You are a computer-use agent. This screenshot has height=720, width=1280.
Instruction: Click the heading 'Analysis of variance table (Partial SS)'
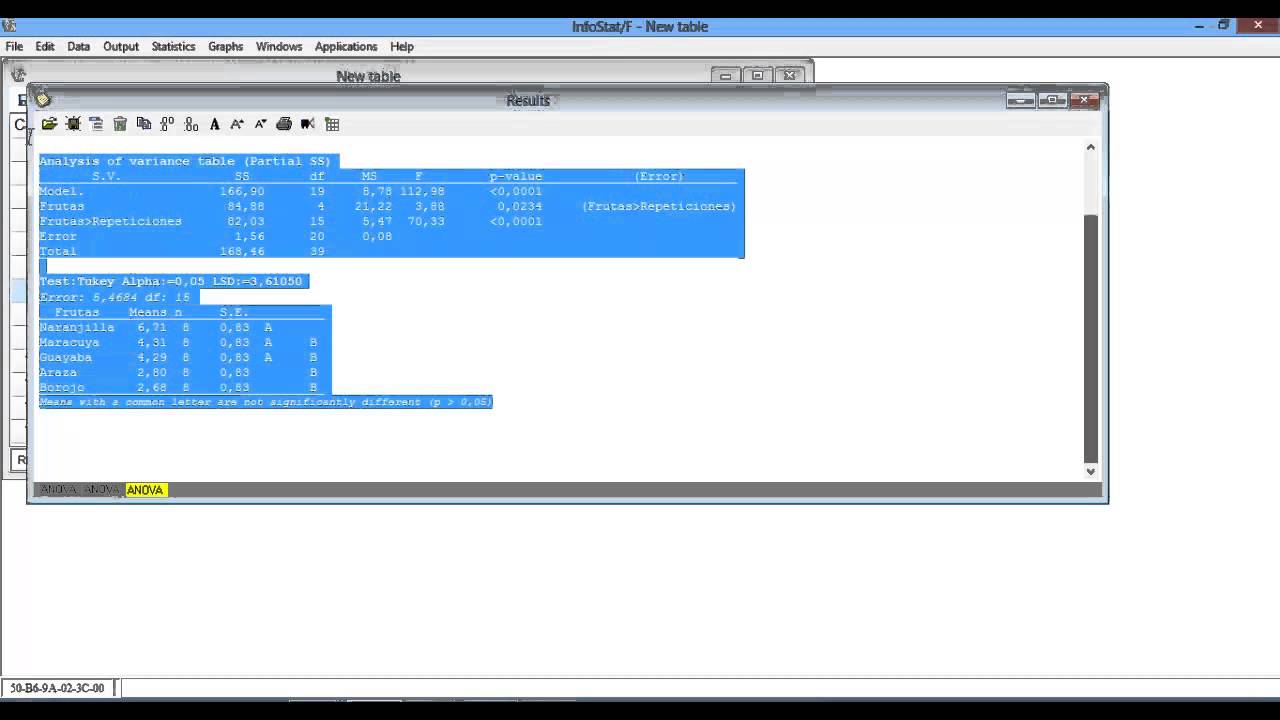click(185, 161)
